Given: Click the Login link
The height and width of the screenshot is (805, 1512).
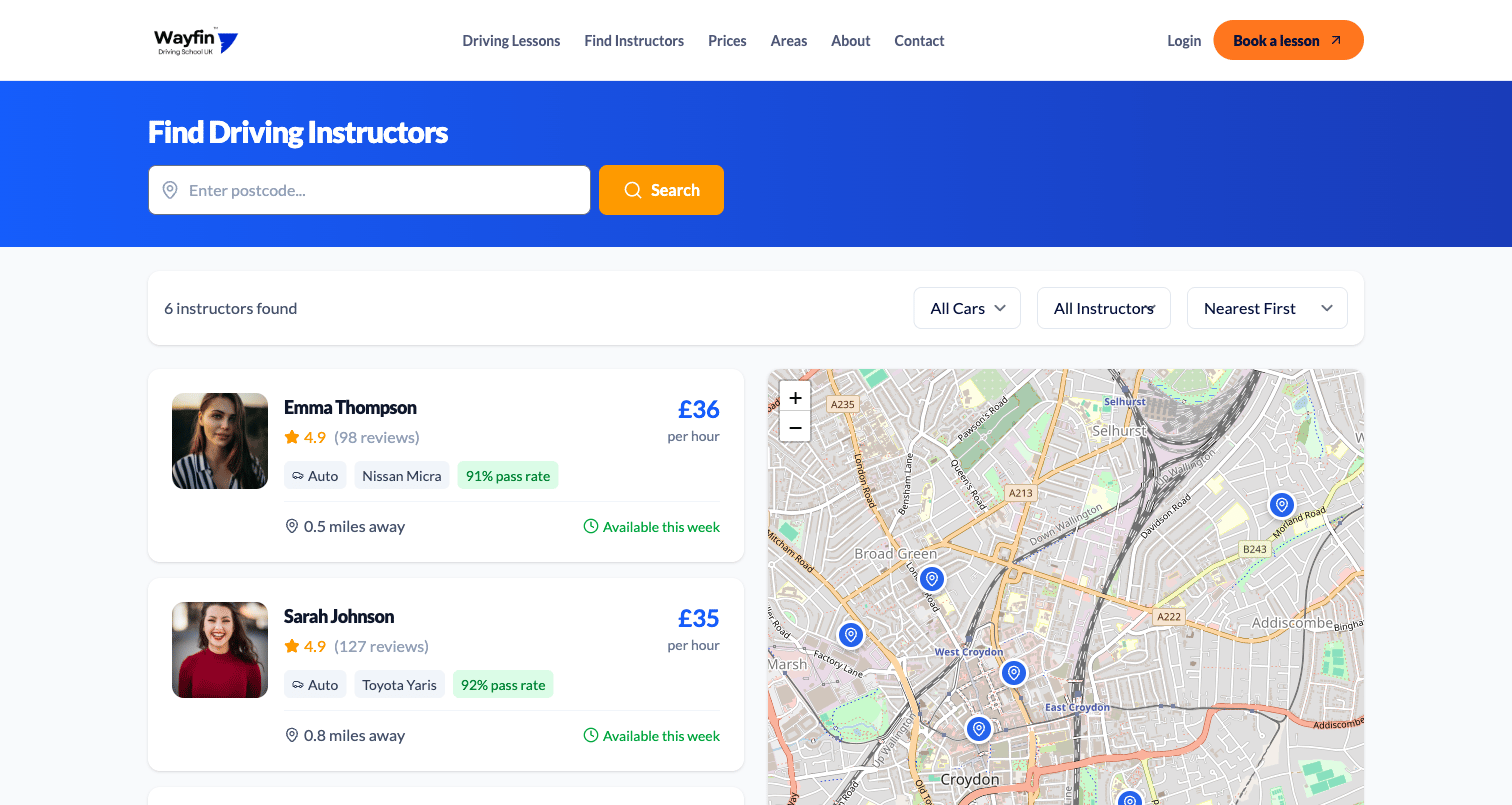Looking at the screenshot, I should pos(1184,41).
